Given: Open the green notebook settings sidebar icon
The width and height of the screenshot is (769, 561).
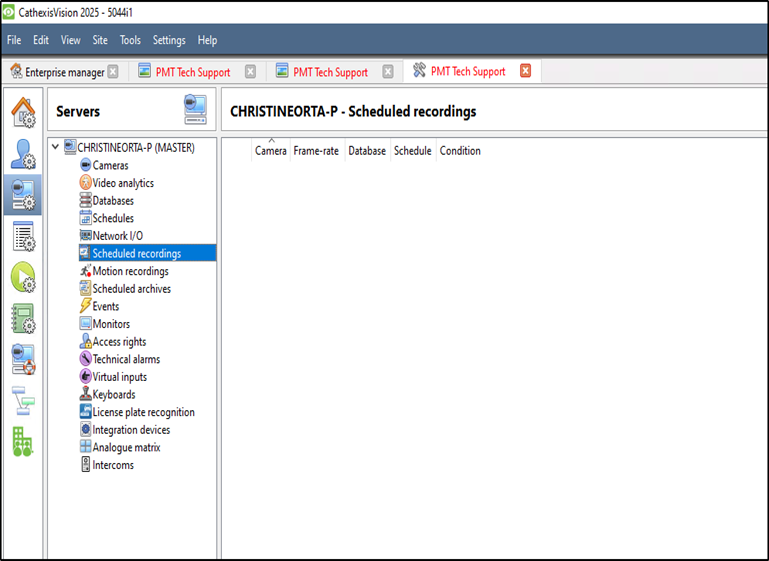Looking at the screenshot, I should tap(23, 318).
